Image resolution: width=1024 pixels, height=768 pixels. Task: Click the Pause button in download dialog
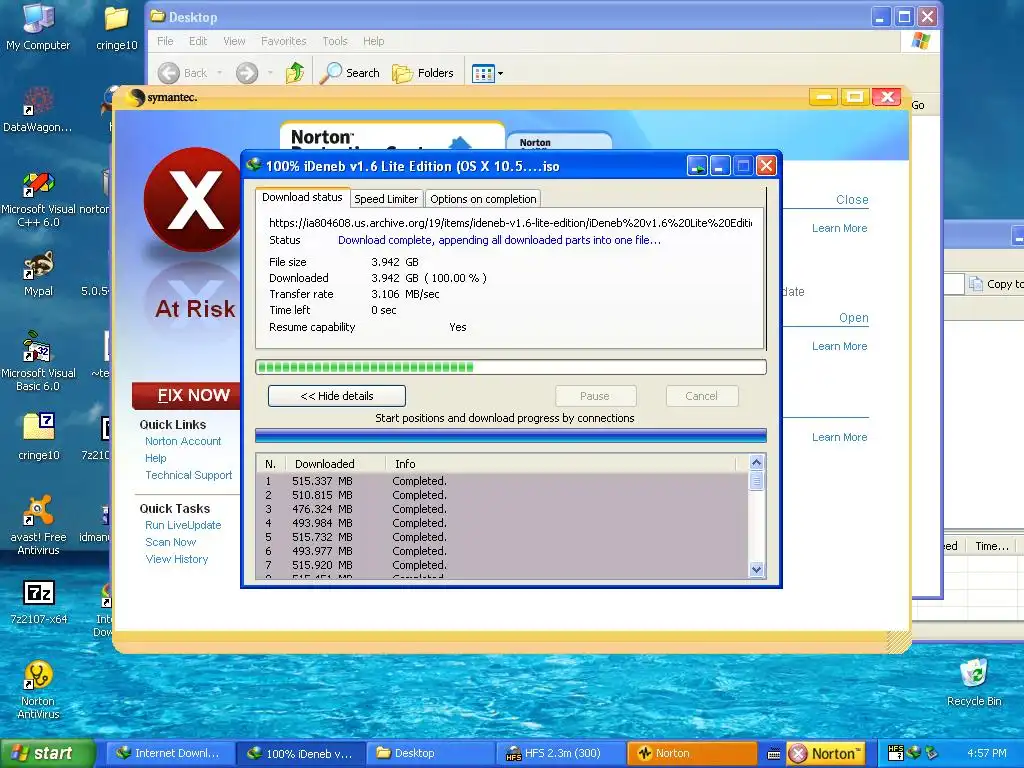click(x=595, y=396)
